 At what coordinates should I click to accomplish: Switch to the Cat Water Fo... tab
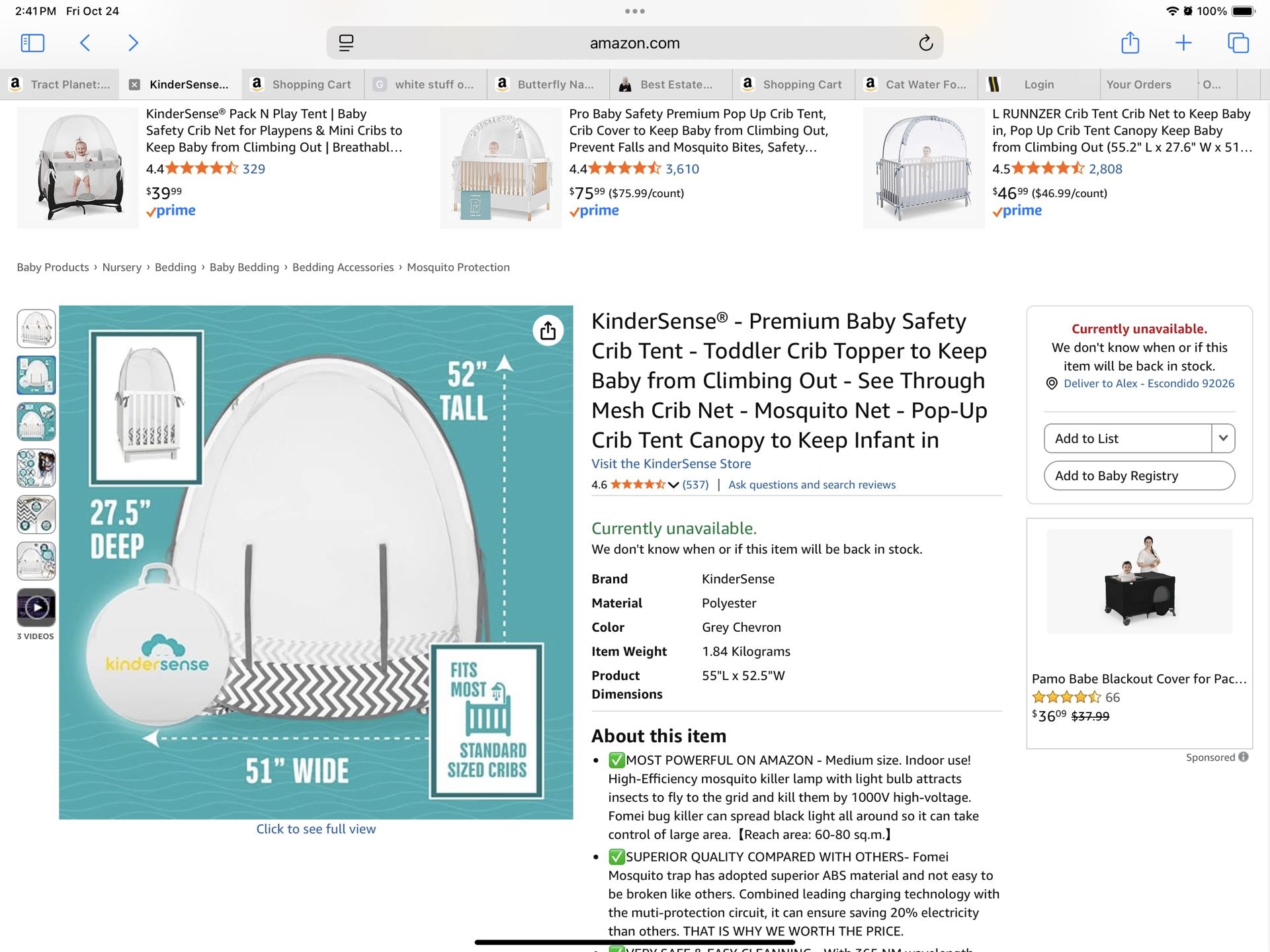925,85
